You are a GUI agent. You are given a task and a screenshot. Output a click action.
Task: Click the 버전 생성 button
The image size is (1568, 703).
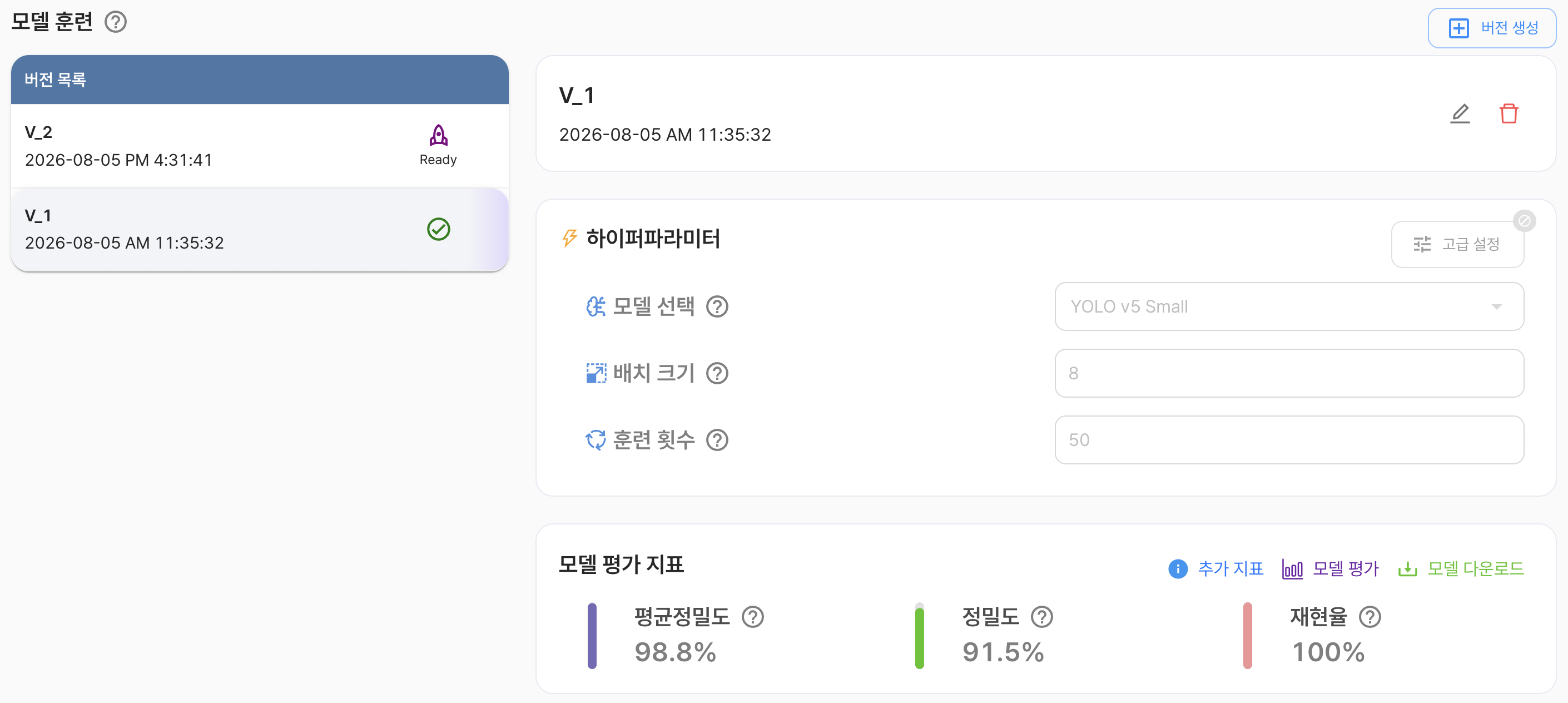click(1492, 28)
